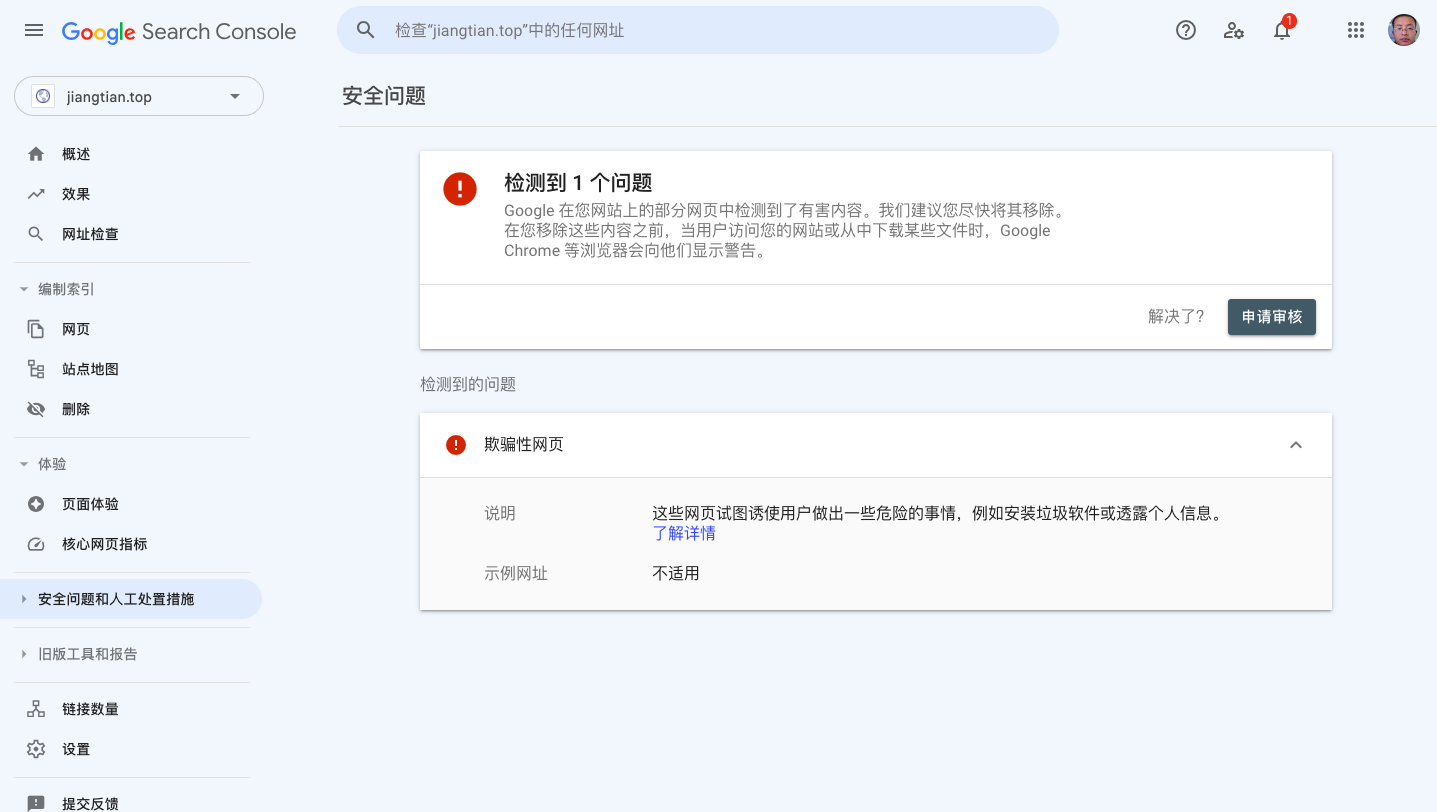Click the 申请审核 button
This screenshot has height=812, width=1437.
tap(1272, 316)
